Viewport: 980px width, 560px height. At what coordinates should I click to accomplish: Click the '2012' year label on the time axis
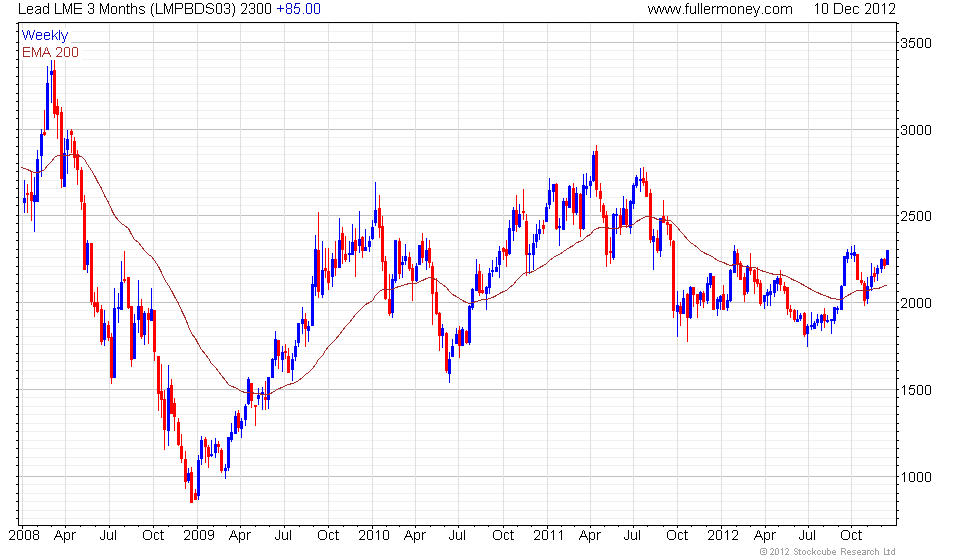click(x=722, y=536)
